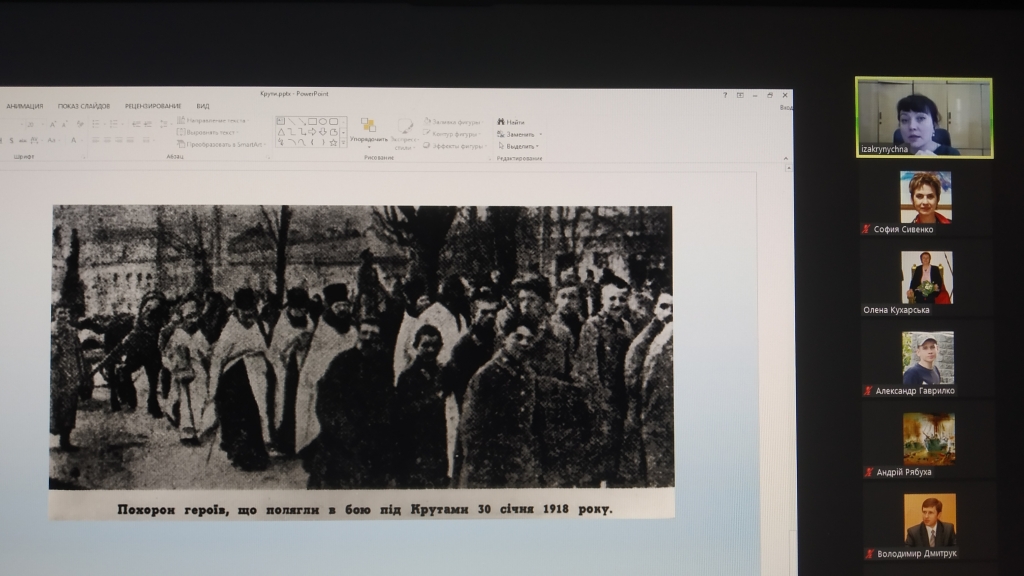
Task: Open the Упорядочить arrange menu
Action: (368, 131)
